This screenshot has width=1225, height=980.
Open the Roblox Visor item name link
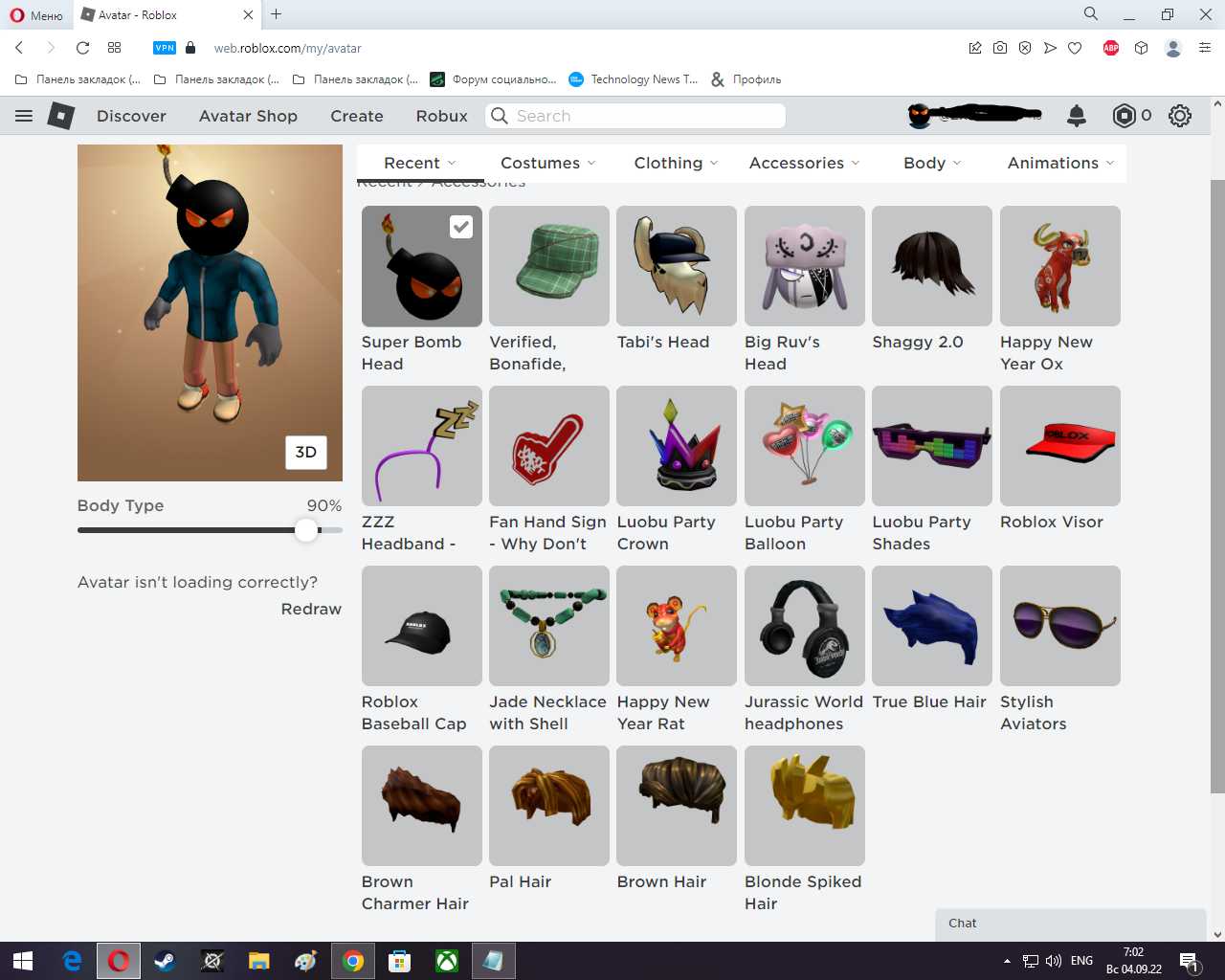pyautogui.click(x=1052, y=522)
